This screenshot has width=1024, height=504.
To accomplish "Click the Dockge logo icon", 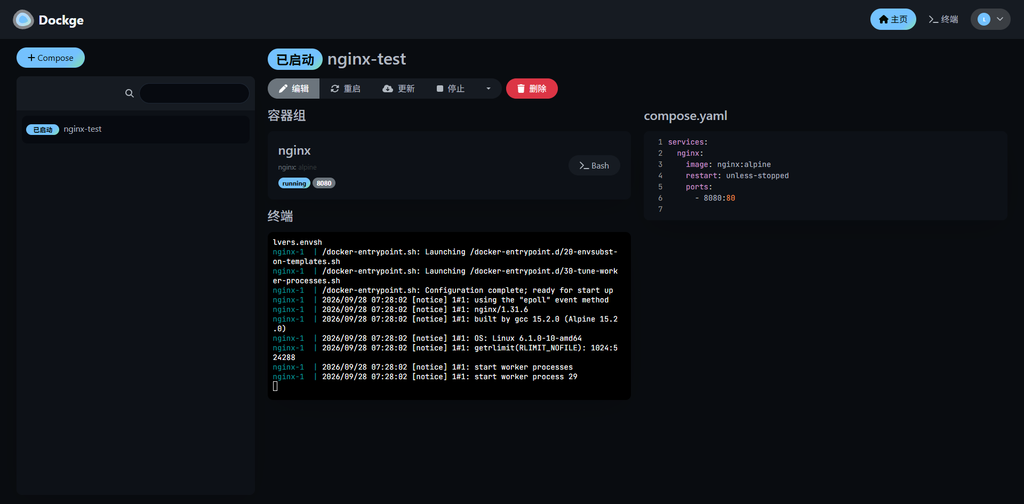I will click(24, 20).
